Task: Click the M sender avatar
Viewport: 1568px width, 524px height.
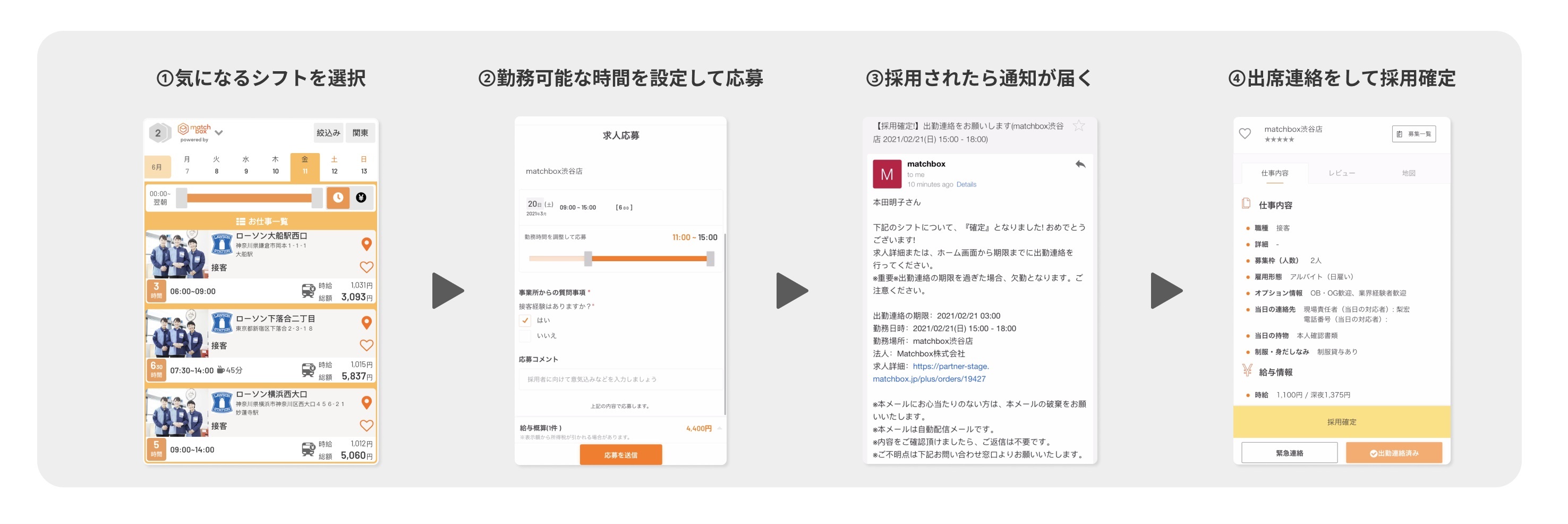Action: coord(887,174)
